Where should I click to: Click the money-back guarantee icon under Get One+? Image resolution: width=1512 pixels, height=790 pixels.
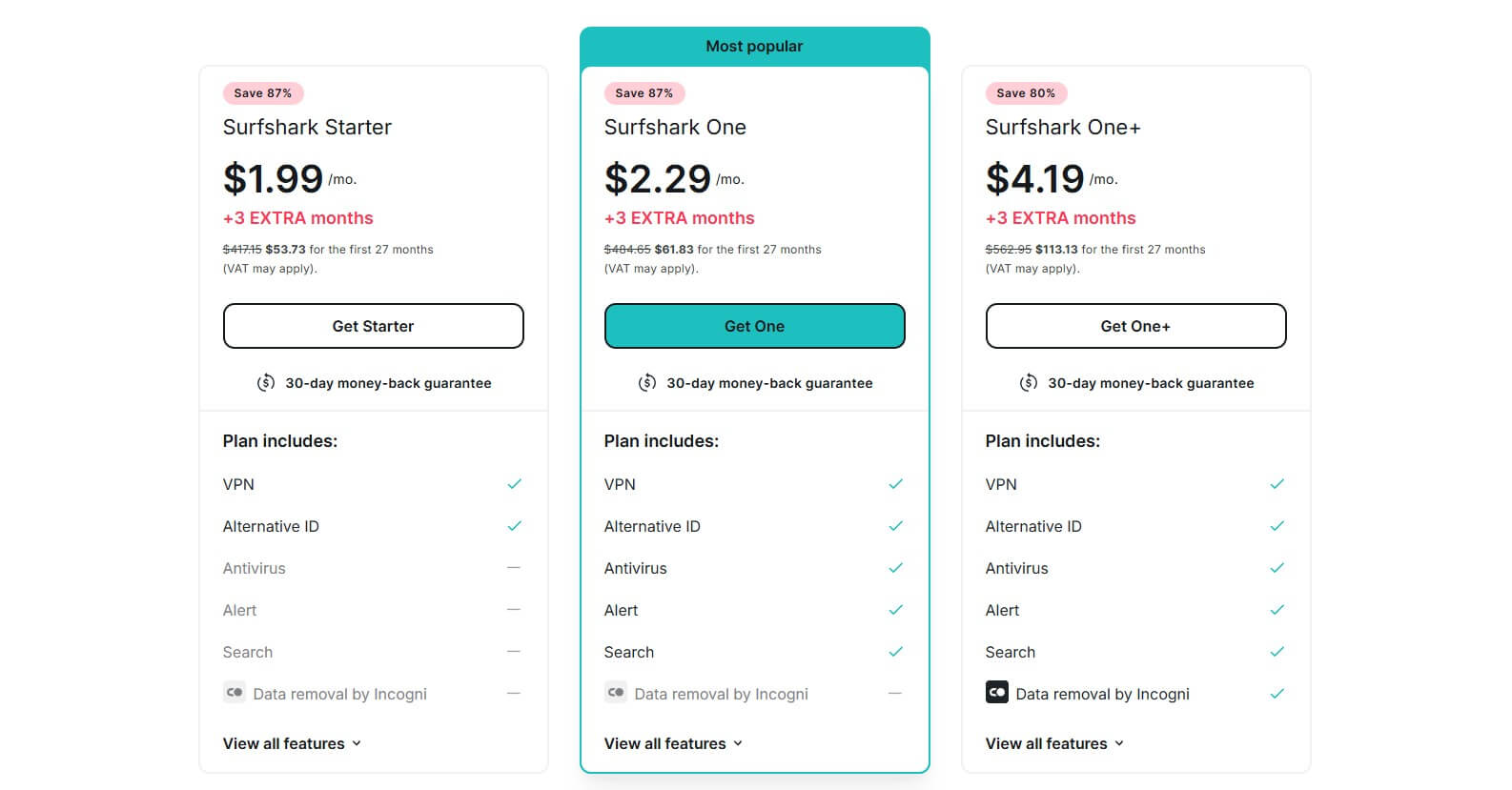(1029, 382)
